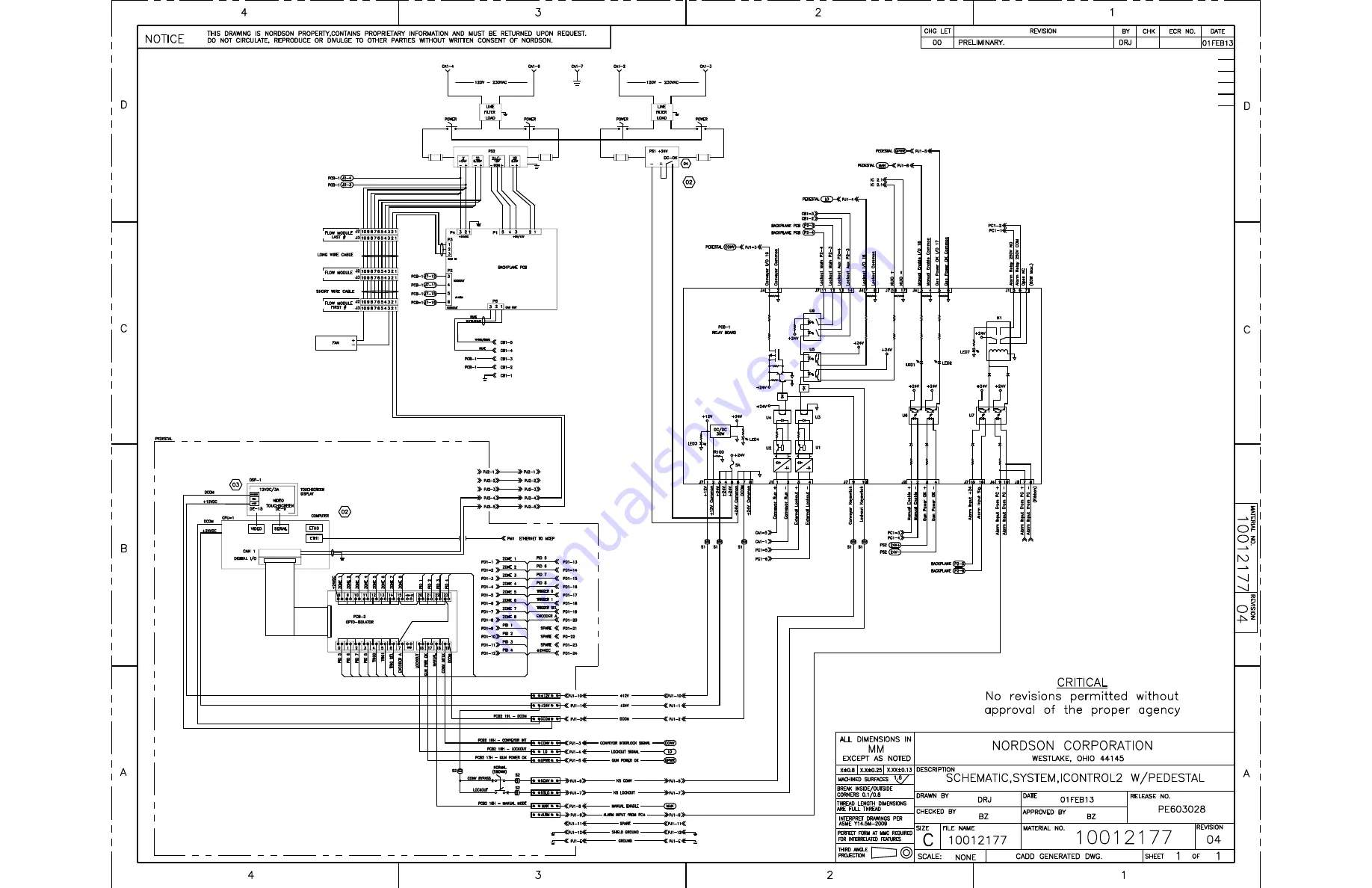Click the SCALE: NONE field
Image resolution: width=1372 pixels, height=888 pixels.
tap(947, 857)
